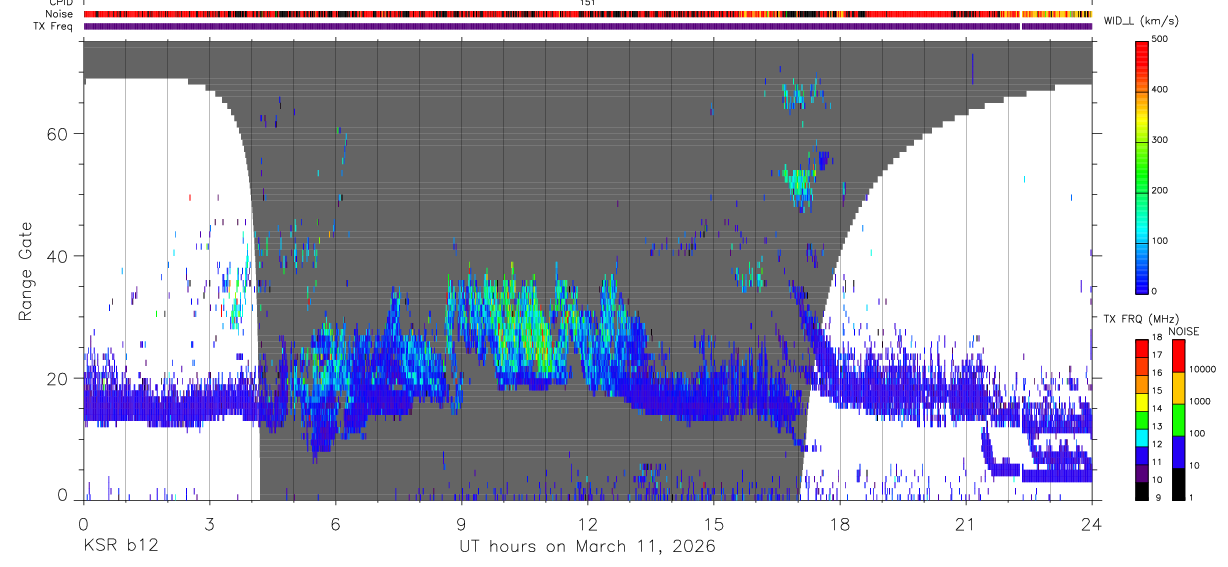The width and height of the screenshot is (1228, 567).
Task: Click the 'Range Gate' y-axis title
Action: click(26, 270)
